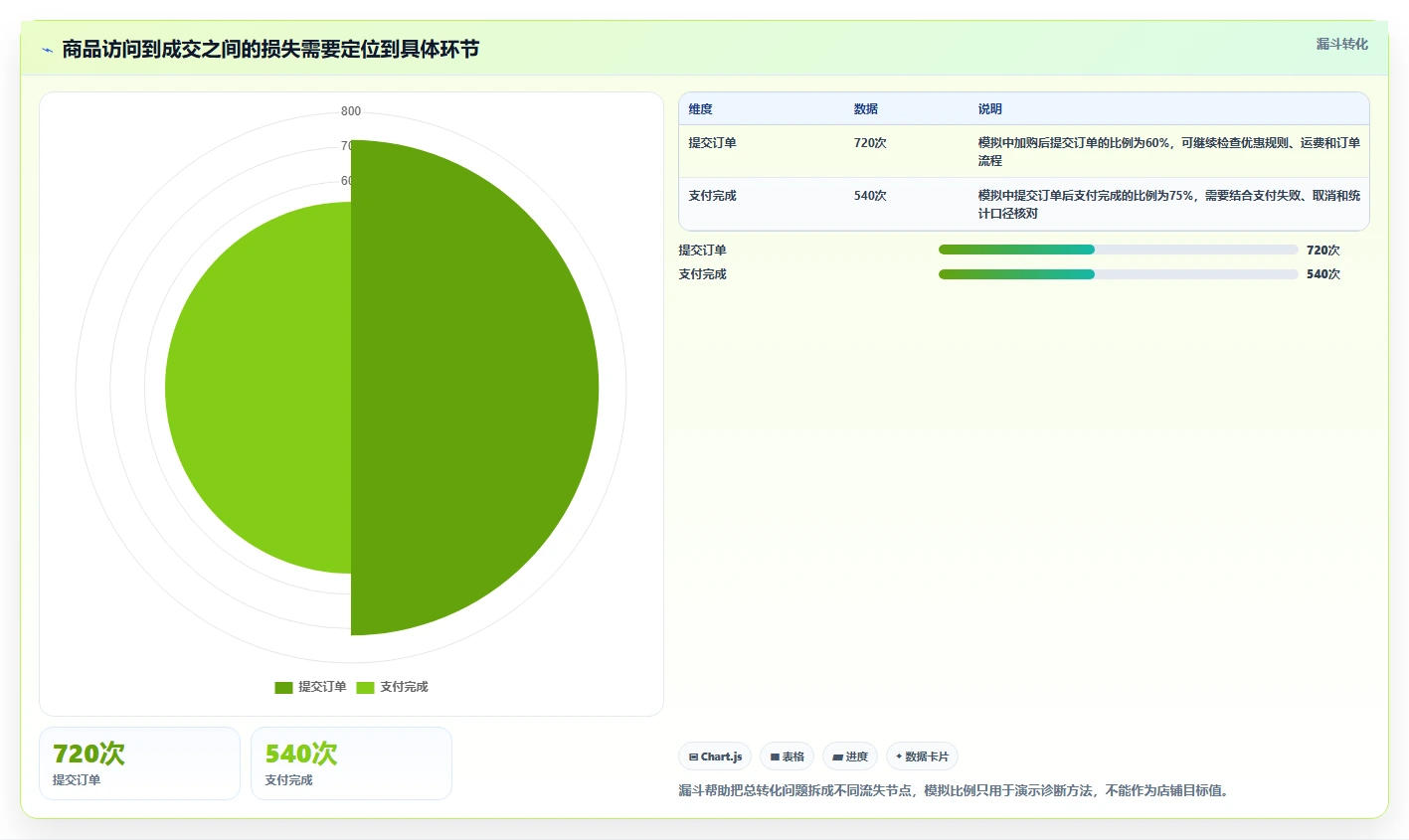Toggle the 支付完成 legend color swatch
1409x840 pixels.
coord(365,688)
